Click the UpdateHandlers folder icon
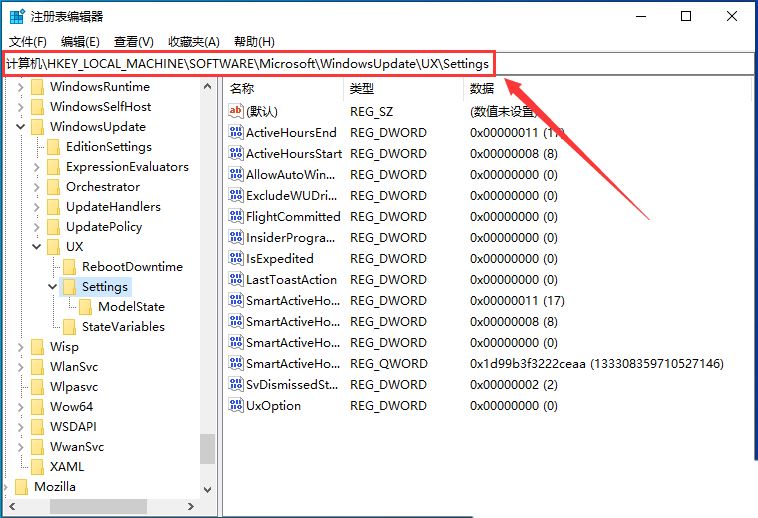Viewport: 758px width, 518px height. click(53, 207)
